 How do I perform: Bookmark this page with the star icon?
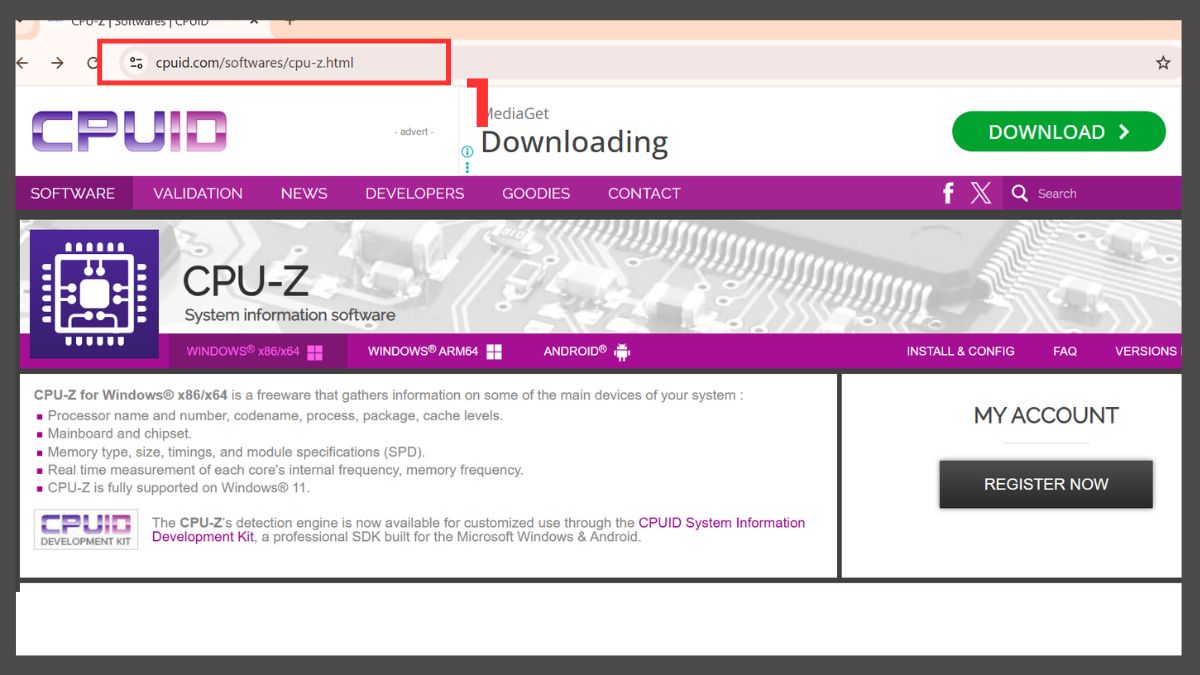[1163, 63]
